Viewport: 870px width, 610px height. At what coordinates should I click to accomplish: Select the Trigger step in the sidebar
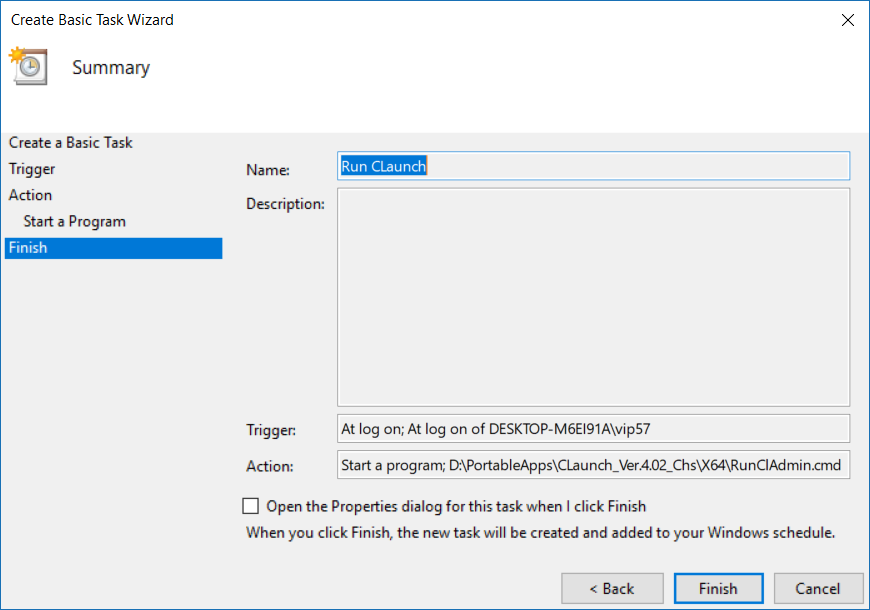pos(31,168)
